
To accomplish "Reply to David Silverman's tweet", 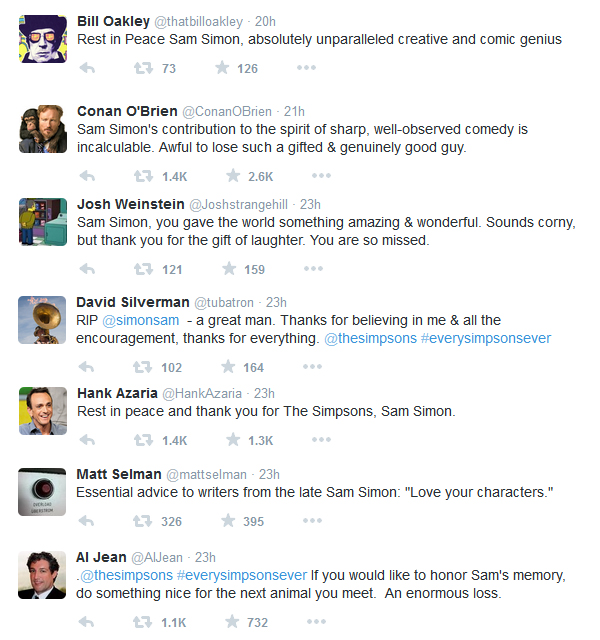I will pyautogui.click(x=87, y=367).
